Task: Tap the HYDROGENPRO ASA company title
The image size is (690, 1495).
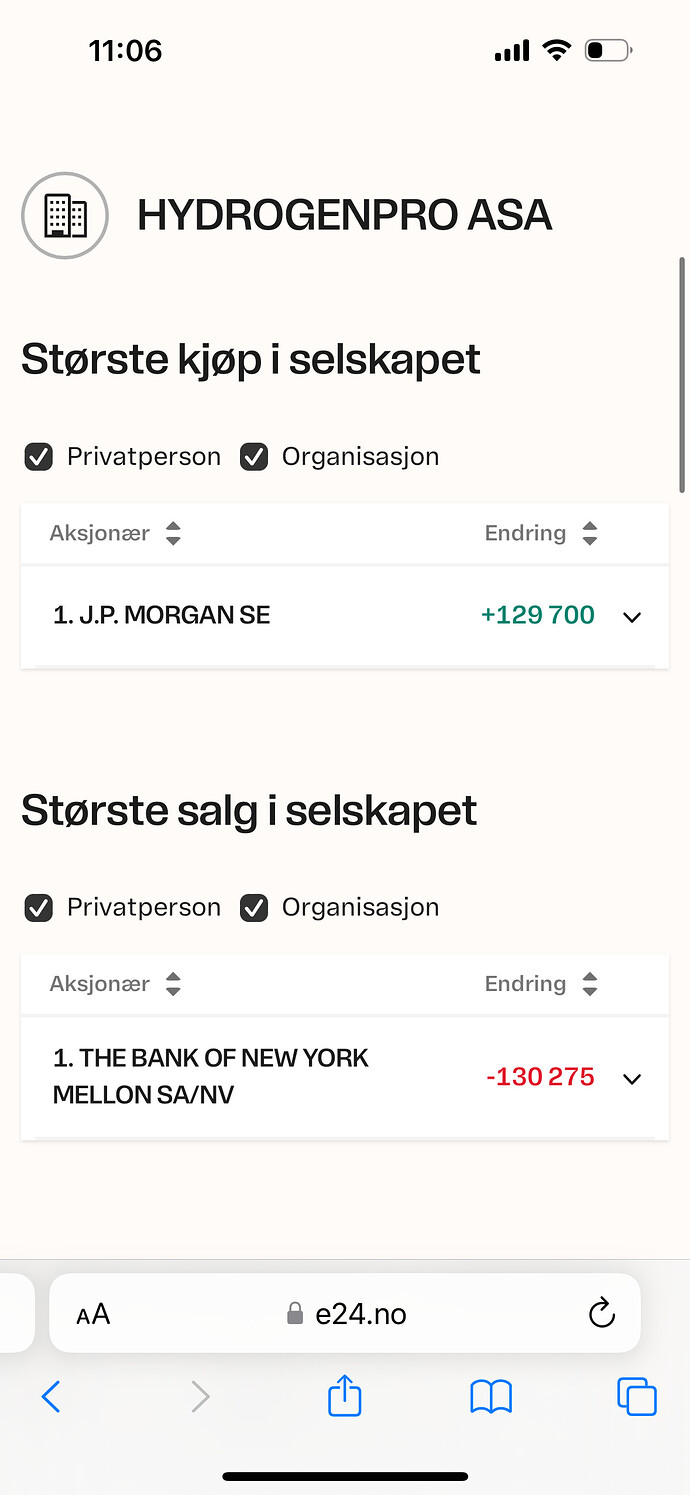Action: (x=344, y=216)
